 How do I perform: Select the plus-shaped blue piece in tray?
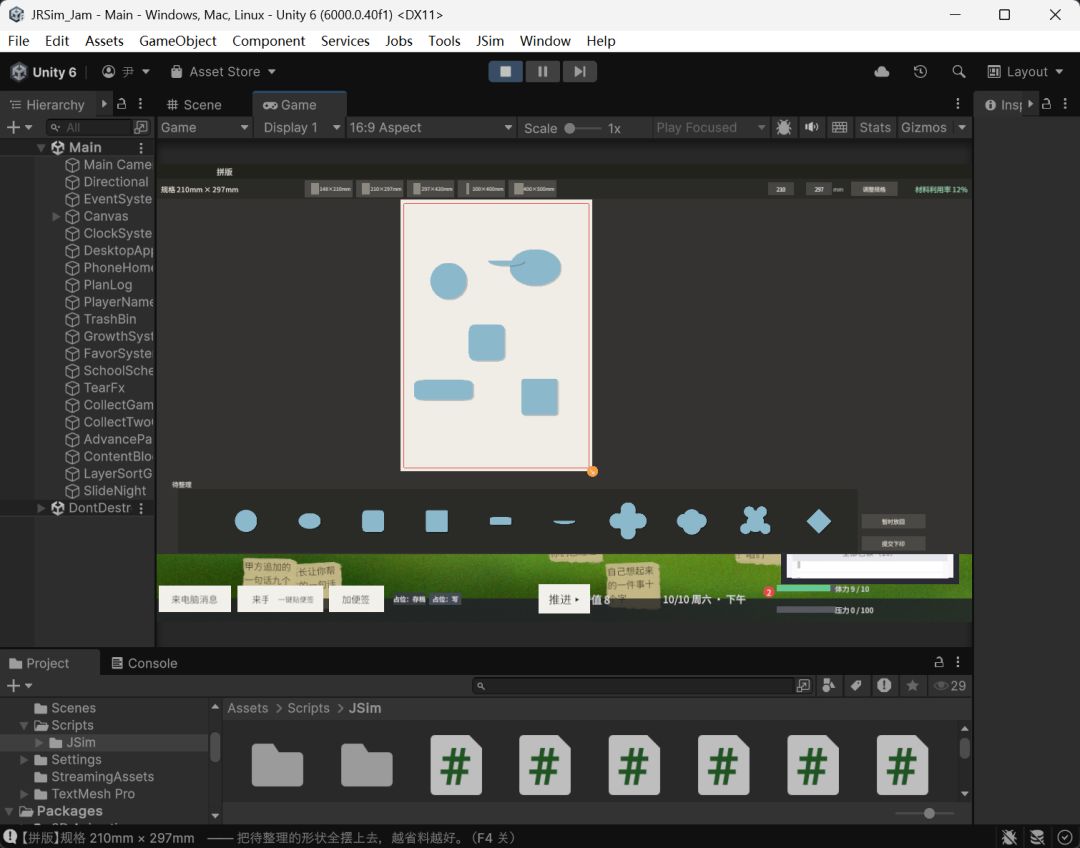point(628,521)
